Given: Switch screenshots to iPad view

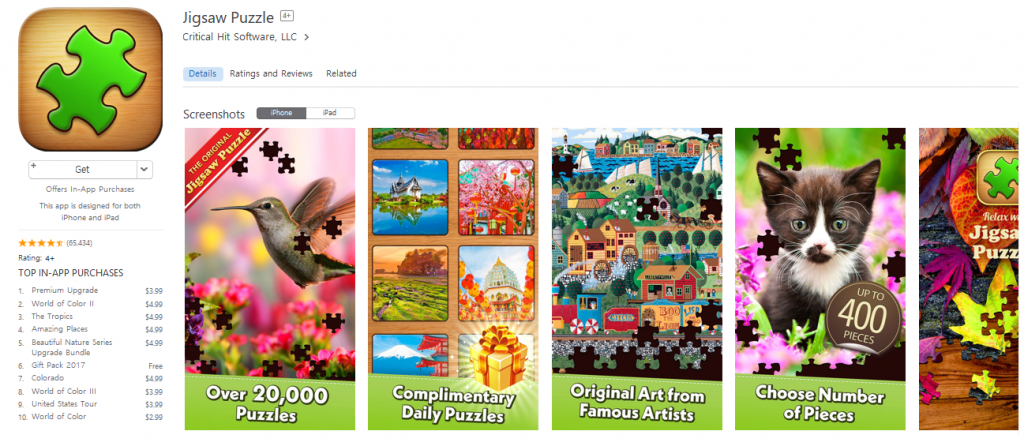Looking at the screenshot, I should tap(330, 113).
